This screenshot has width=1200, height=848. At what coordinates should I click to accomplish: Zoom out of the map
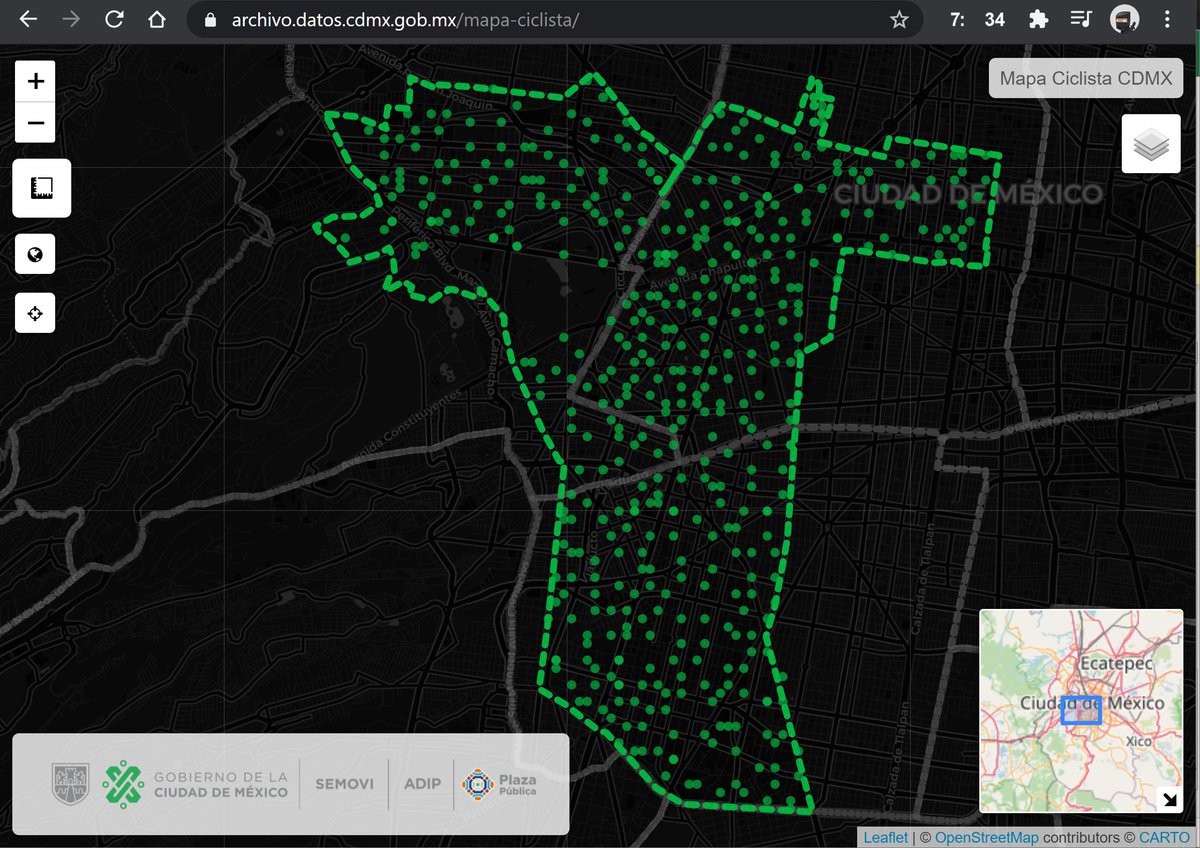pyautogui.click(x=36, y=123)
